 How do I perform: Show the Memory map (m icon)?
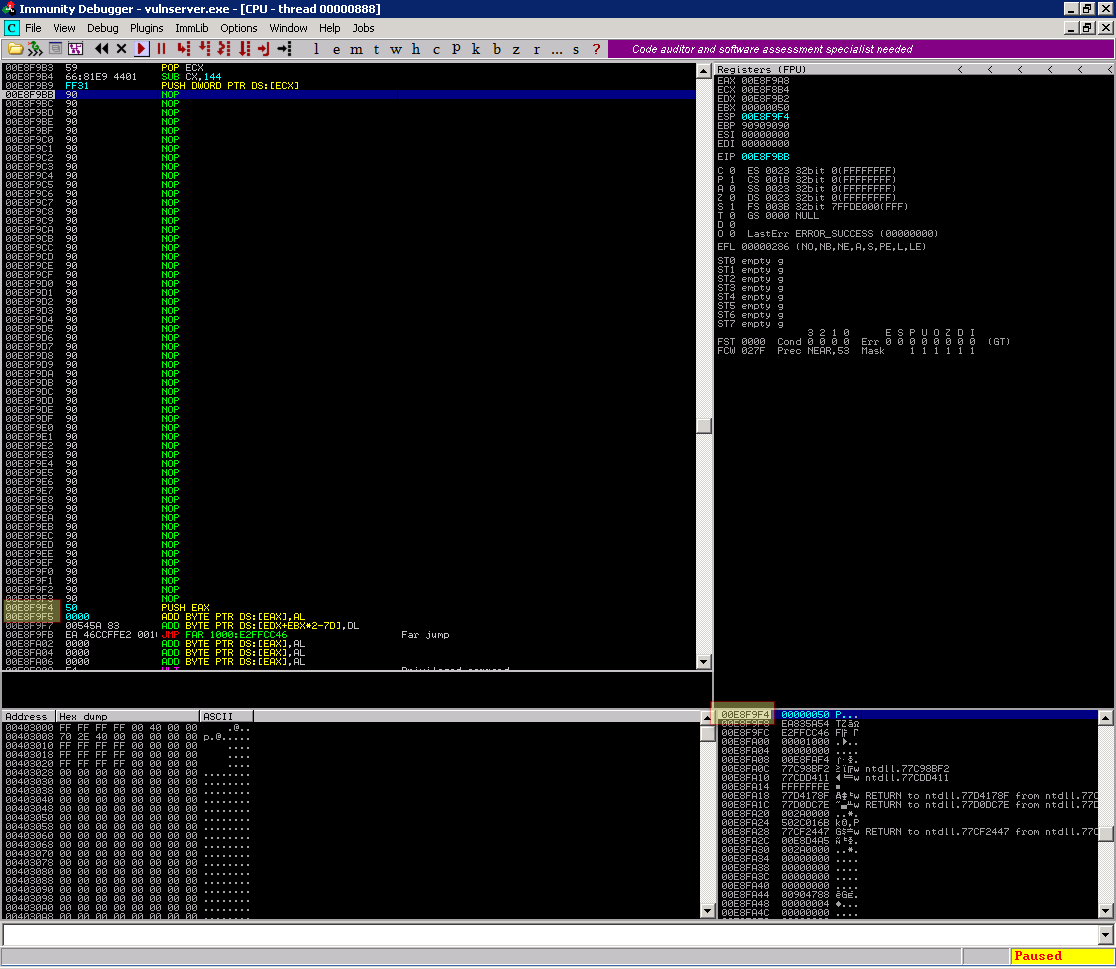356,49
